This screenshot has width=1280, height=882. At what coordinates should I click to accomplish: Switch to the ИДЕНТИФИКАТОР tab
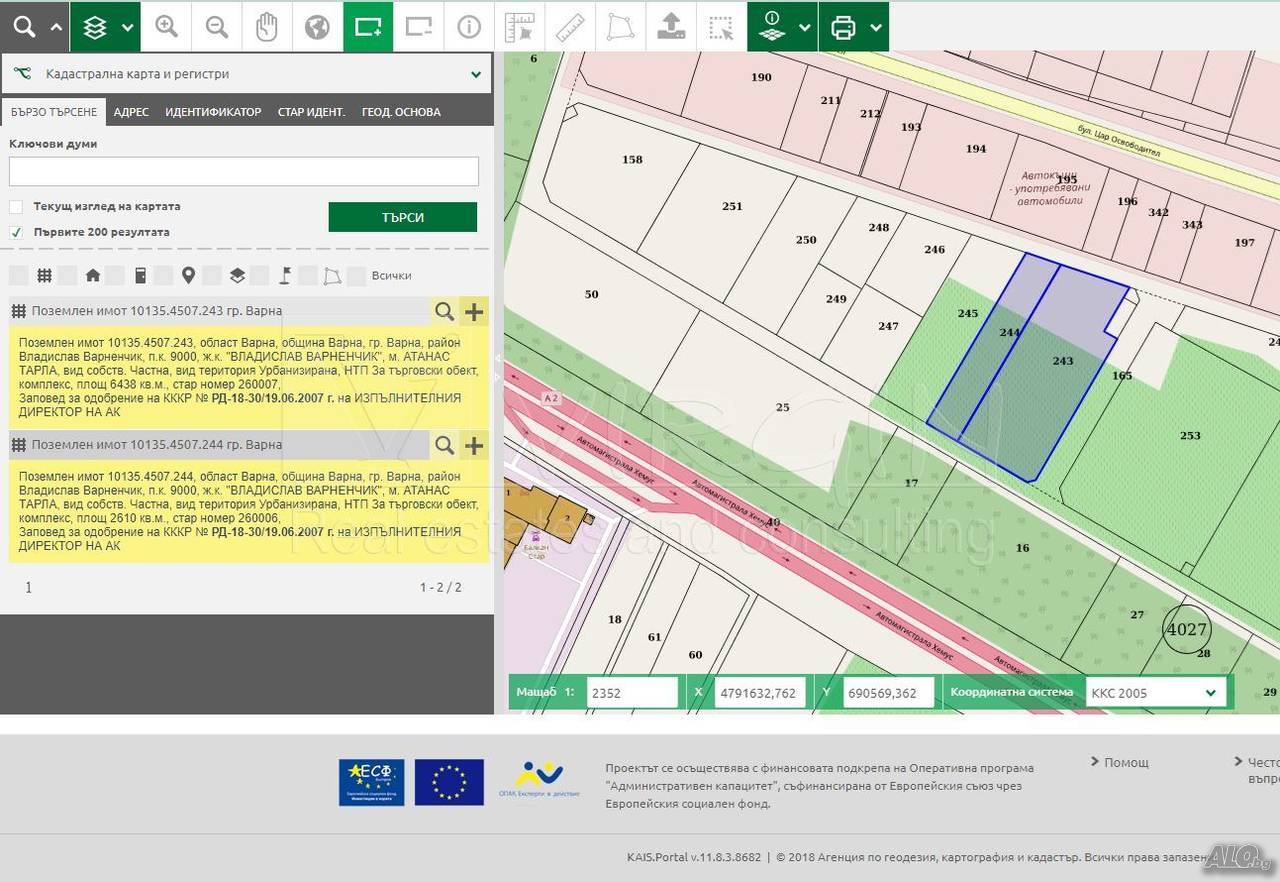tap(213, 112)
